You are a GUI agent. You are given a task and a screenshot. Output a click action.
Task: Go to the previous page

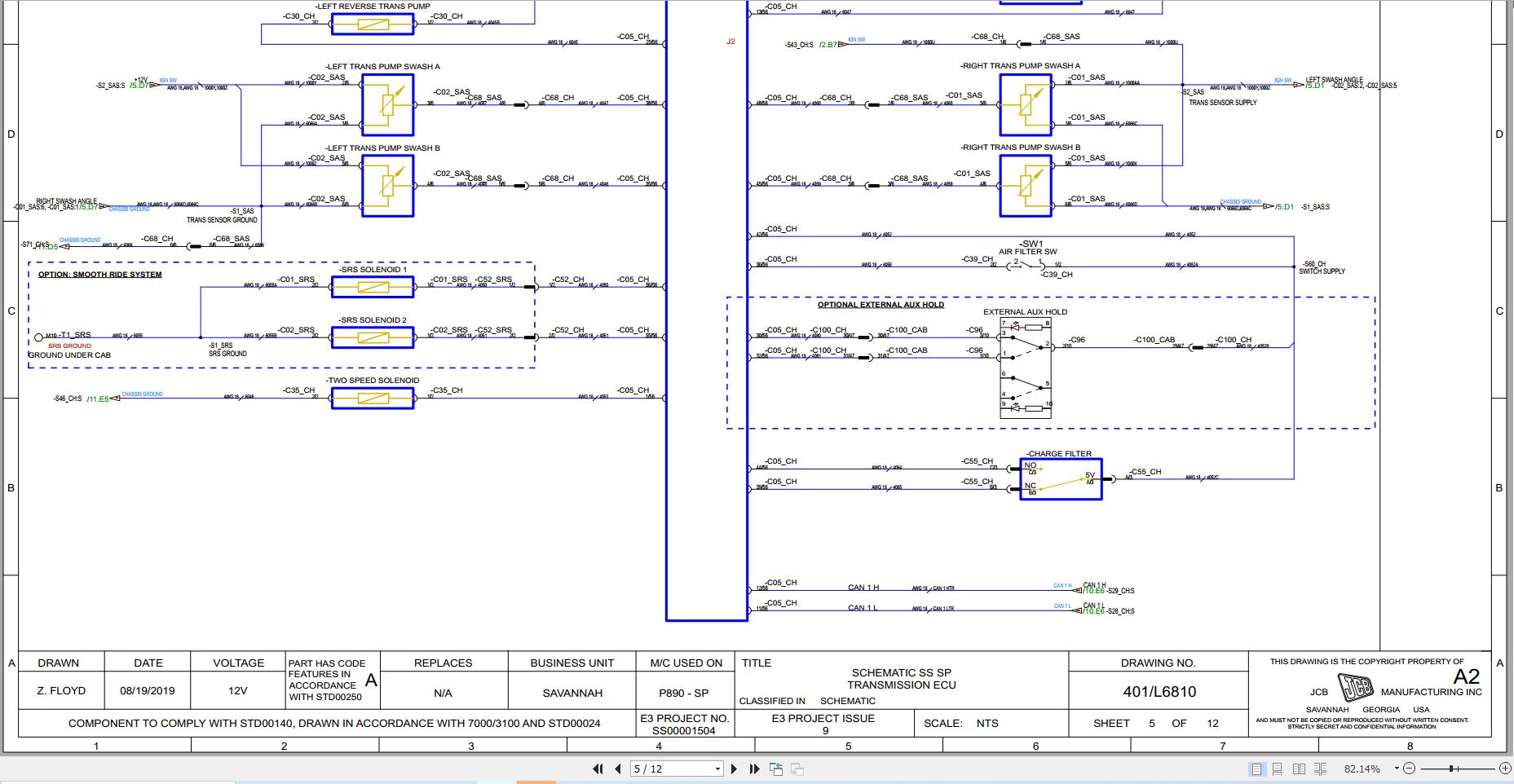point(618,769)
